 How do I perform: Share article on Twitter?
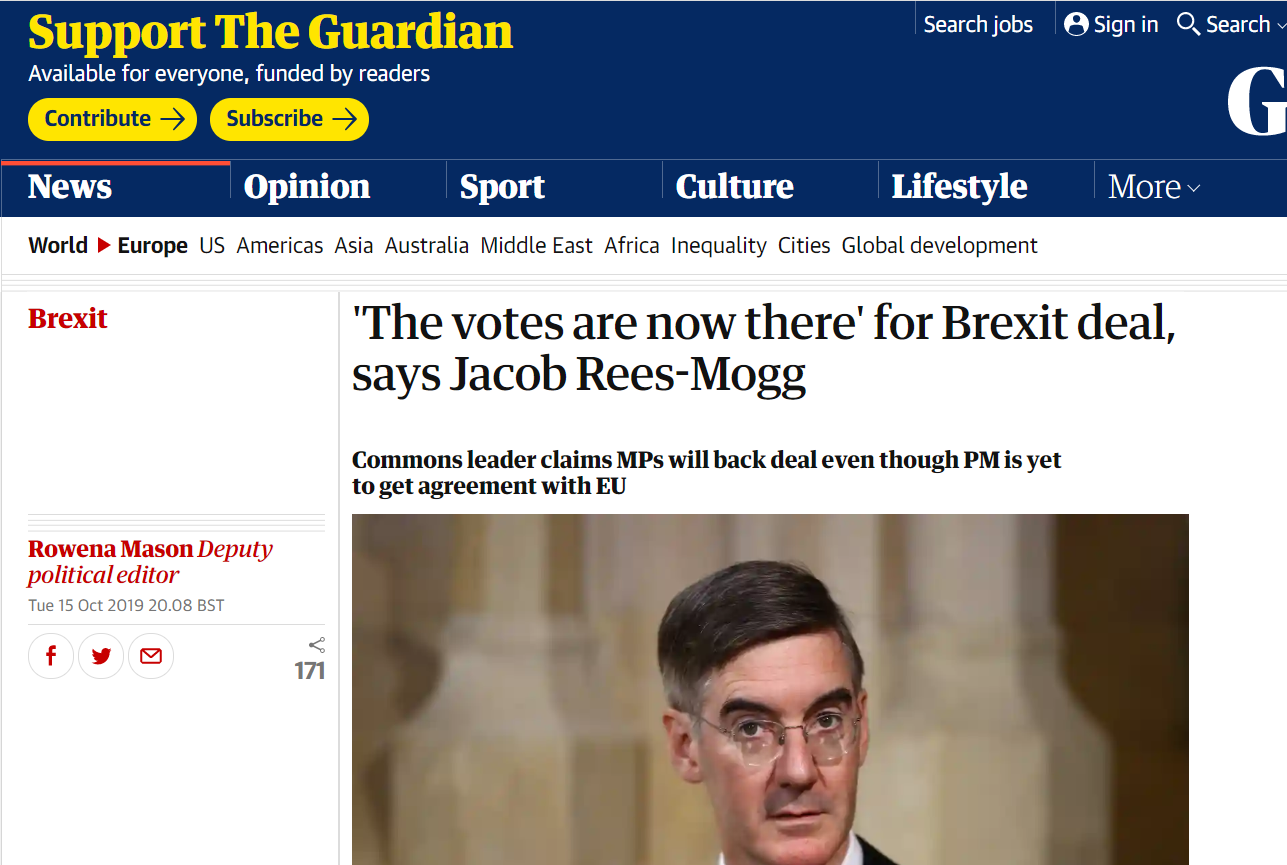(101, 656)
